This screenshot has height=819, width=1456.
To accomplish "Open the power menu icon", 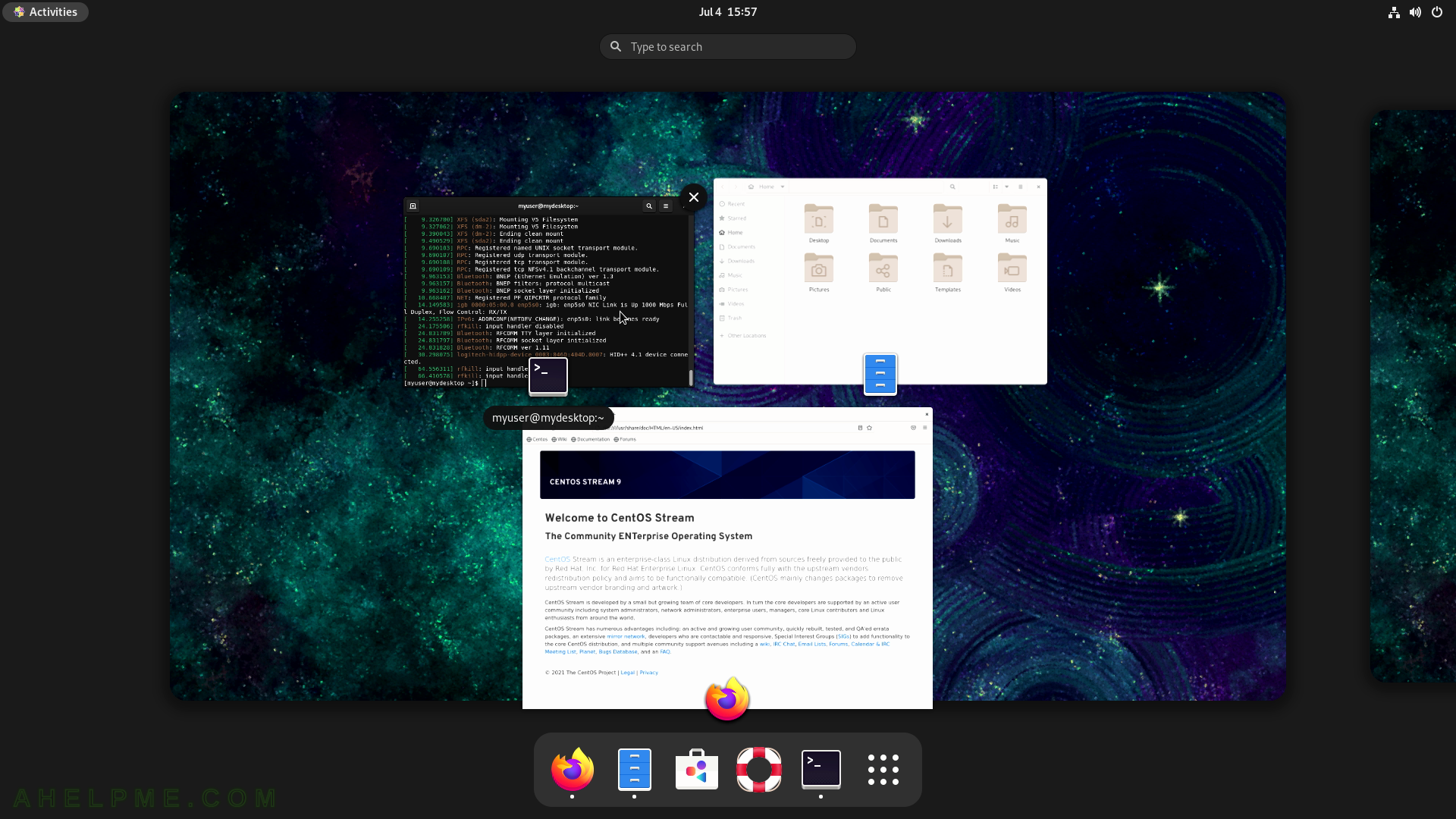I will (x=1437, y=12).
